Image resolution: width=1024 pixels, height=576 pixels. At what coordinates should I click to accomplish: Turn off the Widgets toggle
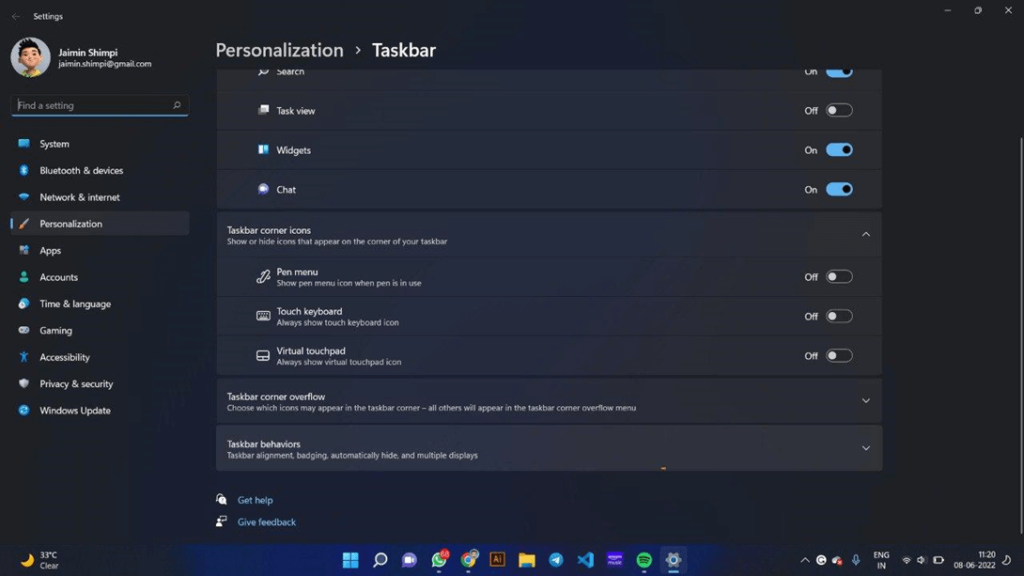[839, 150]
